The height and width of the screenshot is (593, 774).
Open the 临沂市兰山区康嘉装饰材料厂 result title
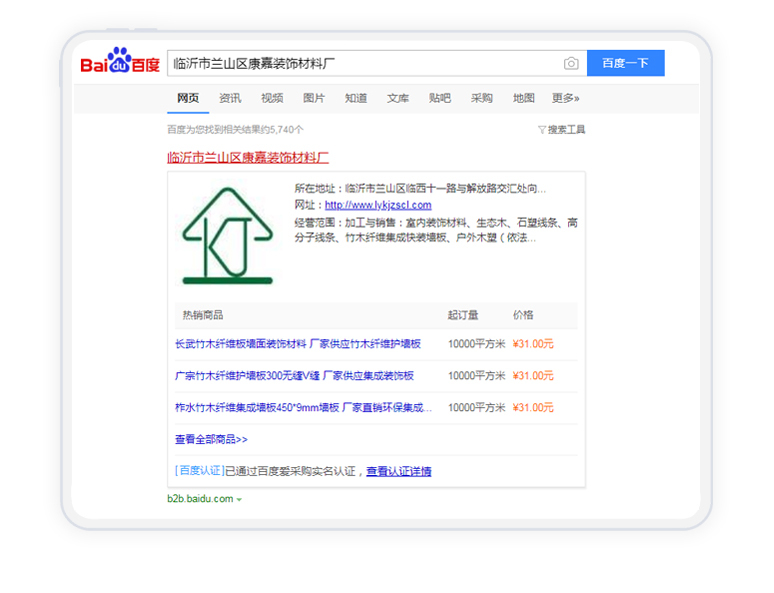click(x=248, y=157)
